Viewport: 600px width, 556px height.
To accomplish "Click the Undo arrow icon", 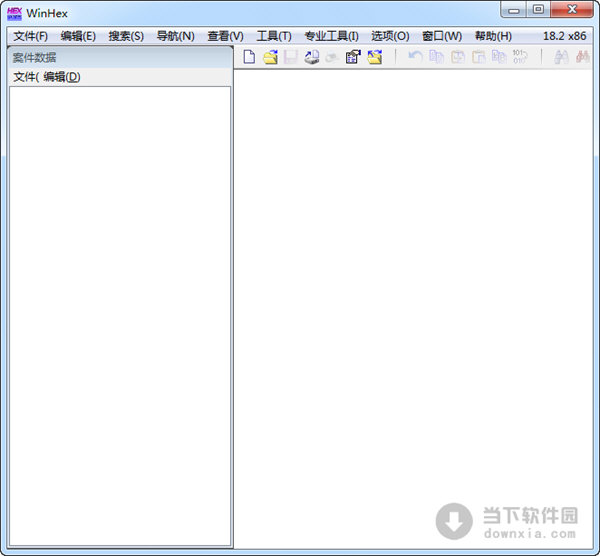I will coord(415,57).
